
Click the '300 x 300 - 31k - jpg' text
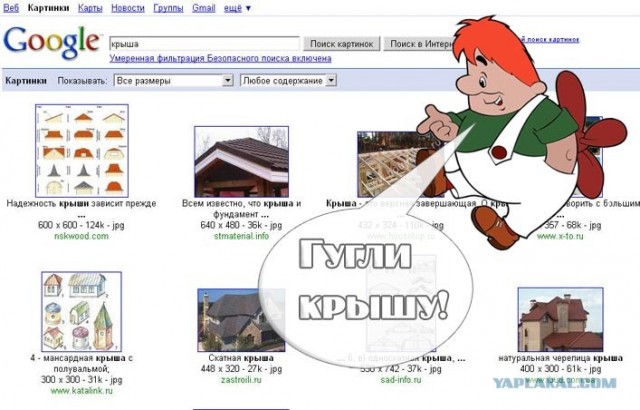[x=81, y=380]
